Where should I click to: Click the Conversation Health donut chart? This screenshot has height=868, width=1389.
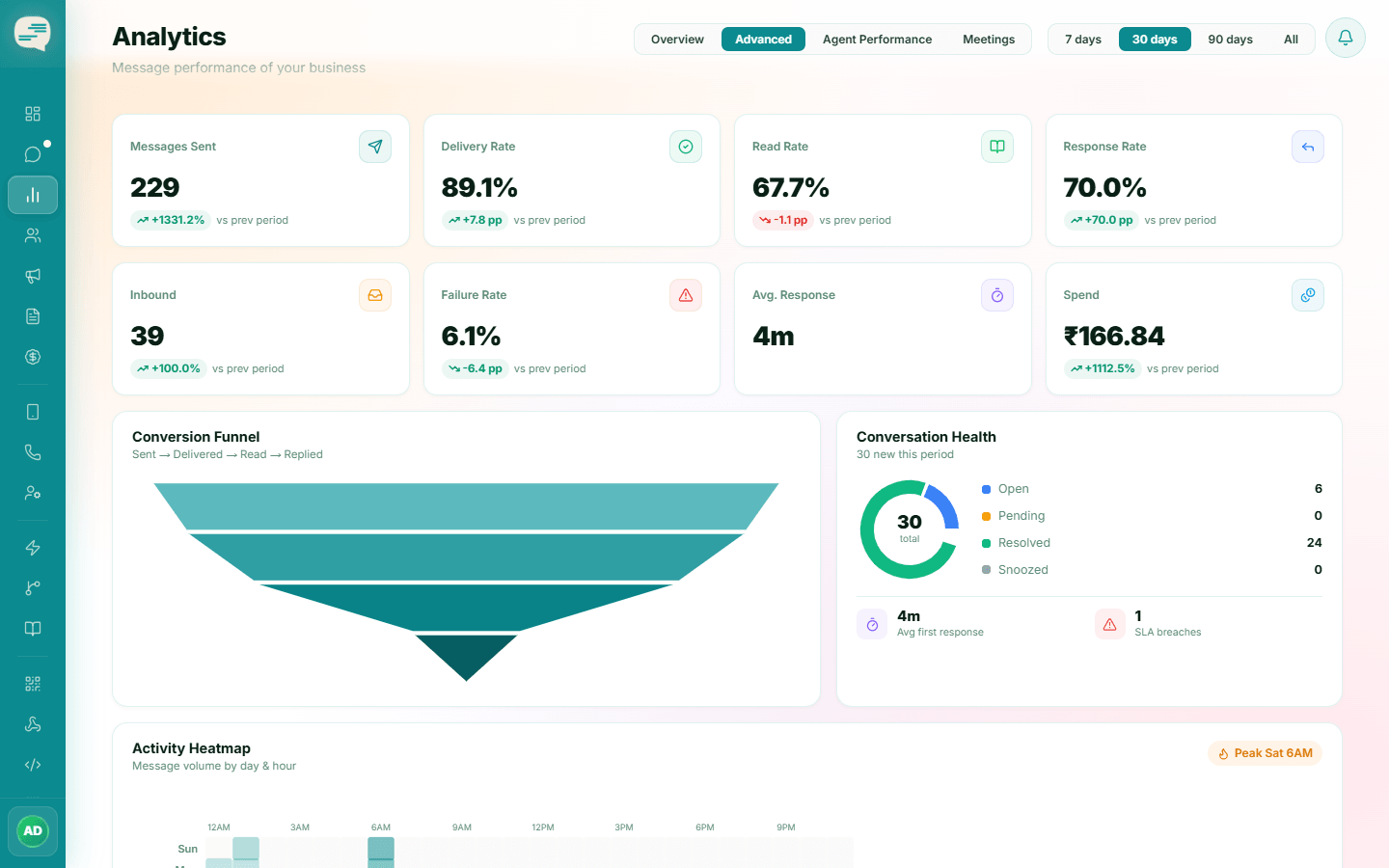pos(910,529)
